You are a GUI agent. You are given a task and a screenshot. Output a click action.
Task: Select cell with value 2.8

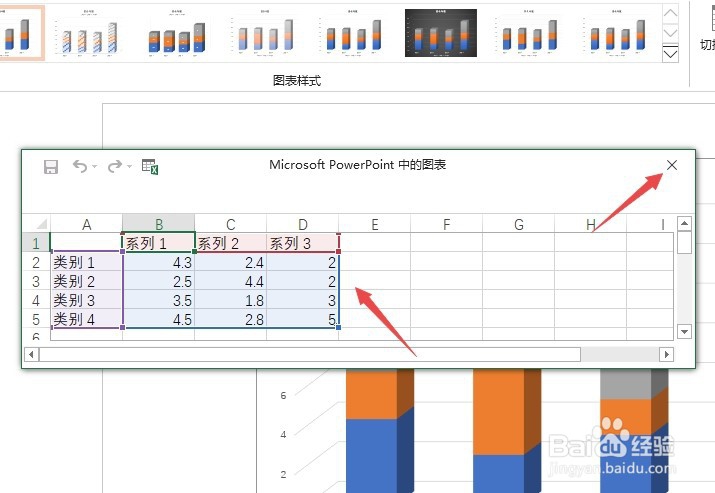(231, 319)
